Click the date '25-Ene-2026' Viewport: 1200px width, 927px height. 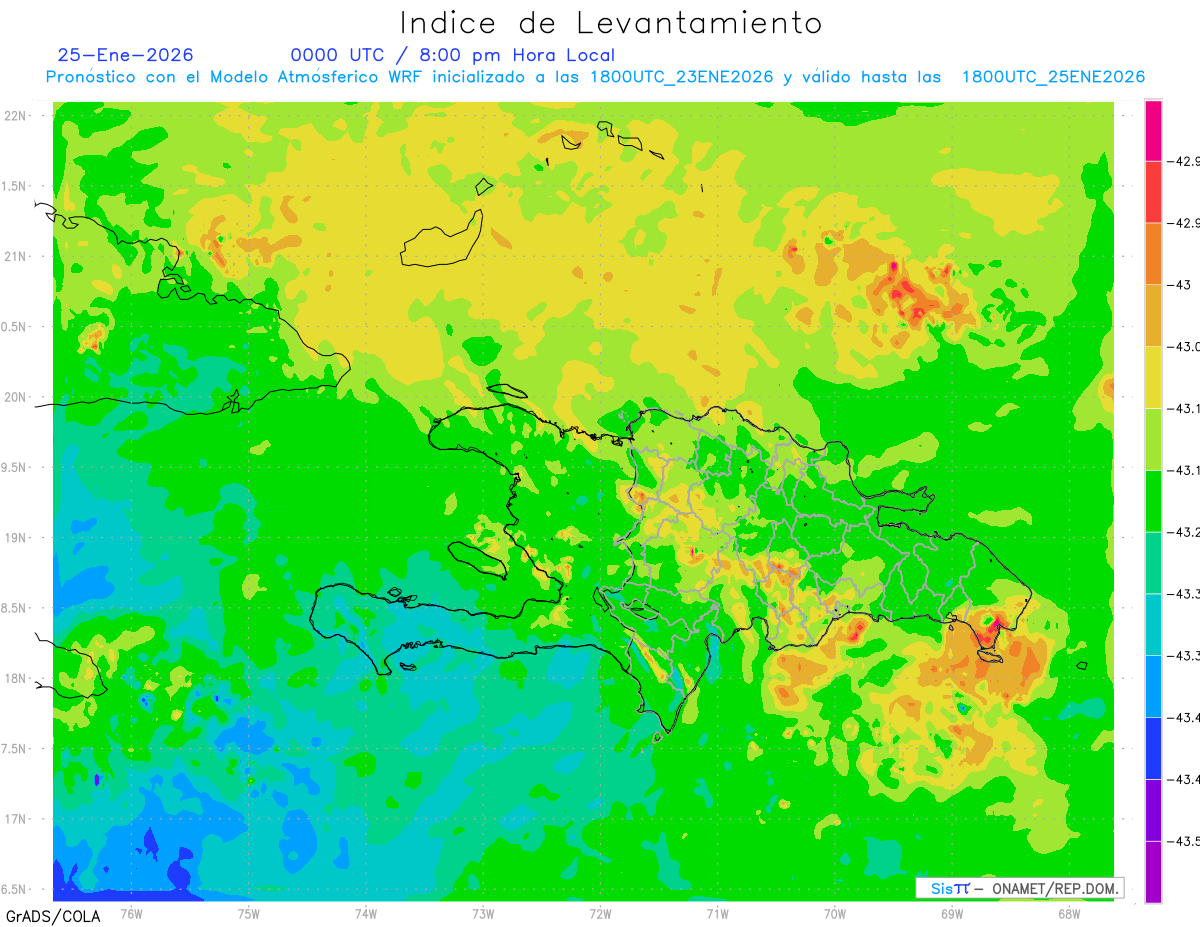click(x=126, y=55)
